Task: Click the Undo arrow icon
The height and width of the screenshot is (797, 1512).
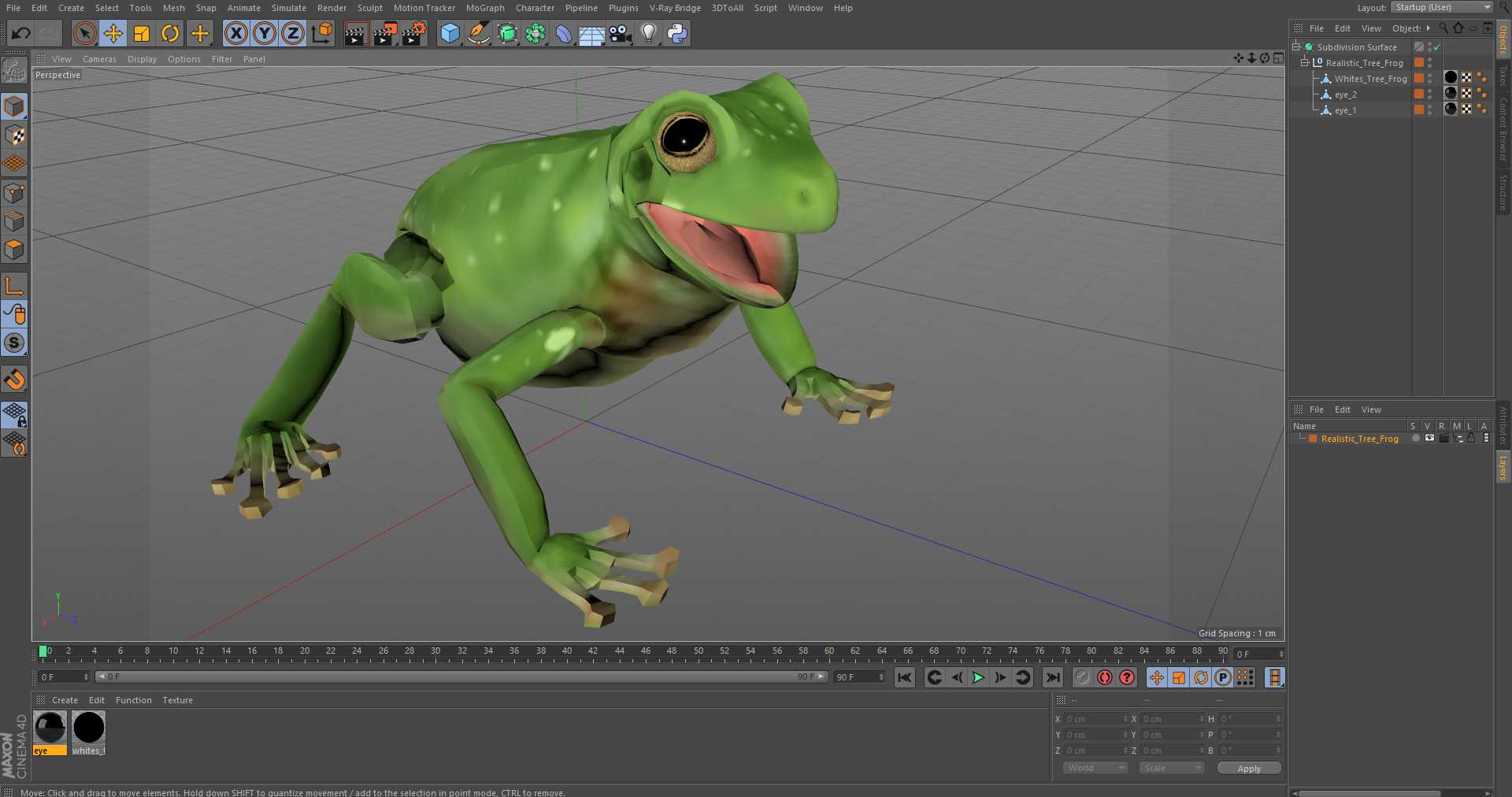Action: tap(21, 33)
